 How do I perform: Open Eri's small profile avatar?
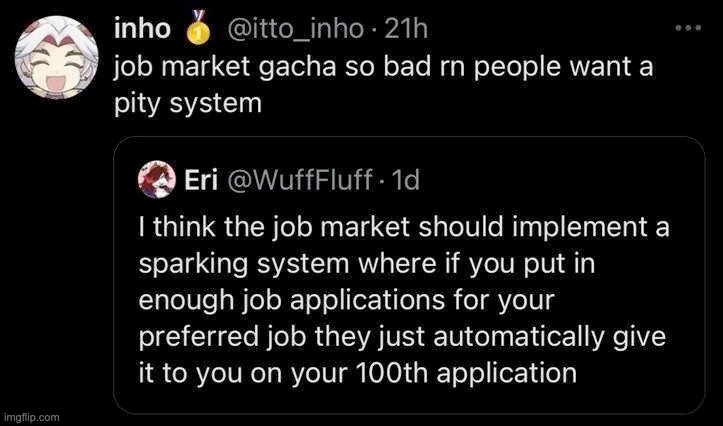point(158,179)
